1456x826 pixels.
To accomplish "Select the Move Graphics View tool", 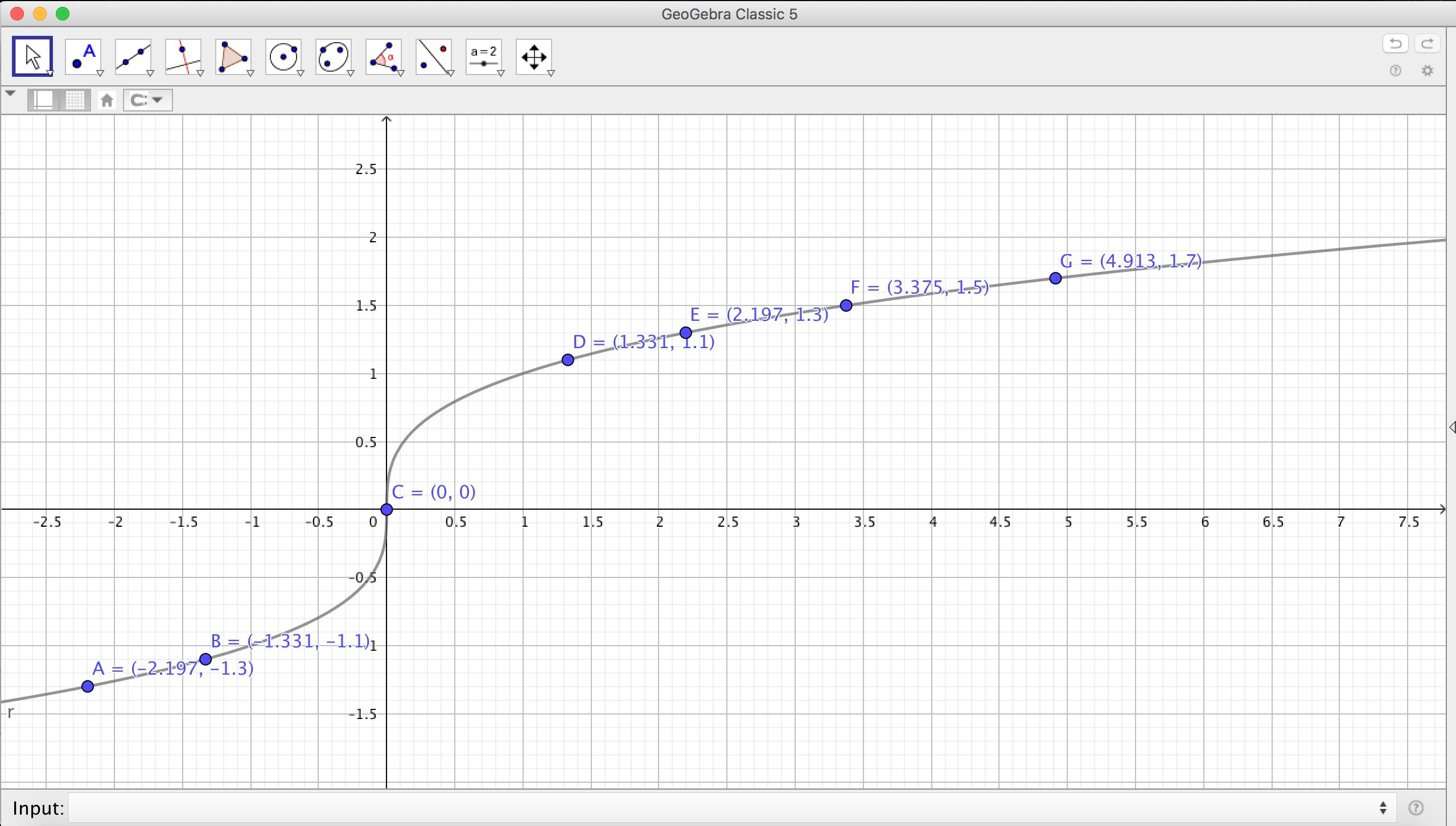I will (x=534, y=56).
